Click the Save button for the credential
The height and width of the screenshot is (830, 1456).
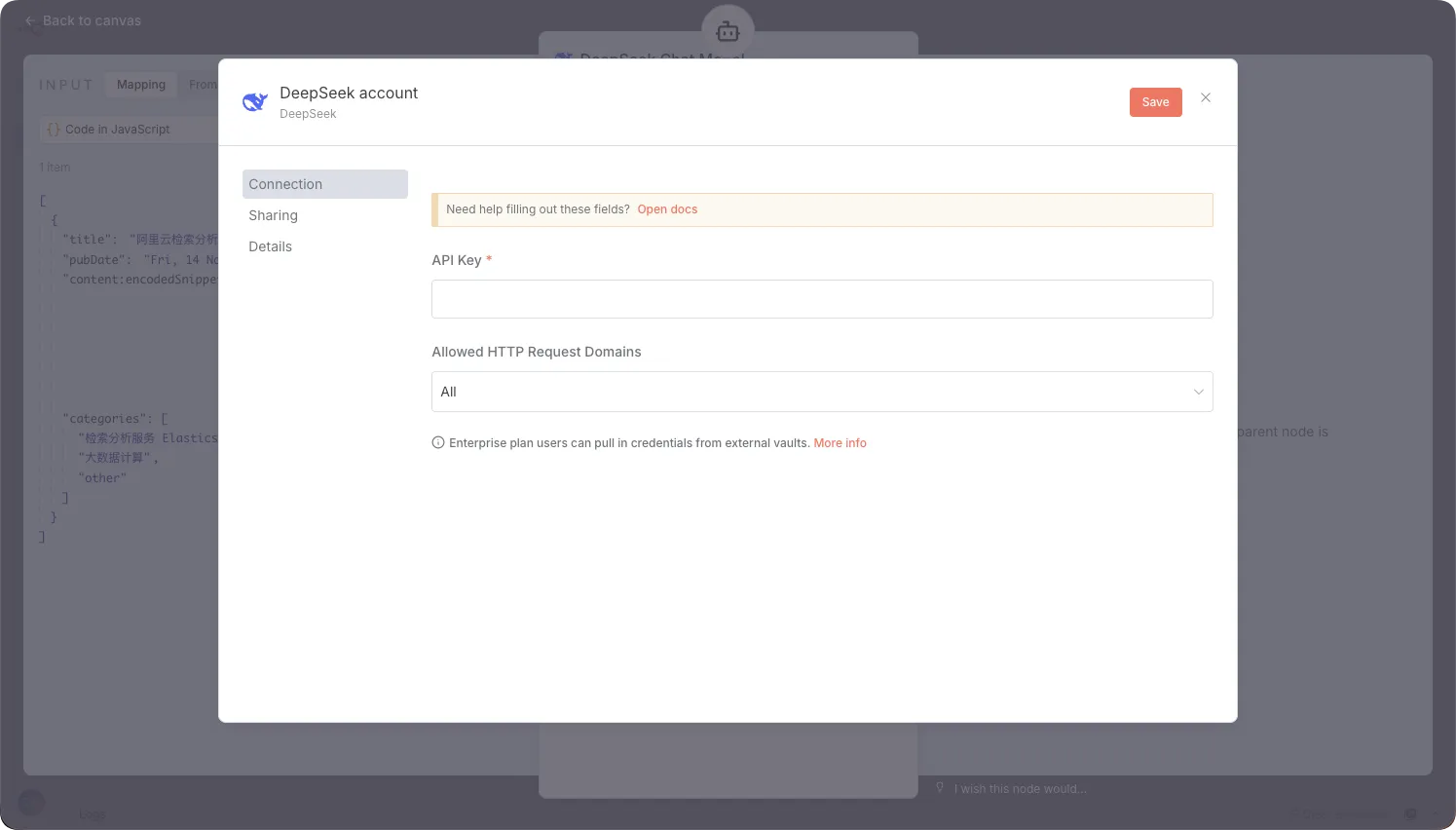point(1155,102)
